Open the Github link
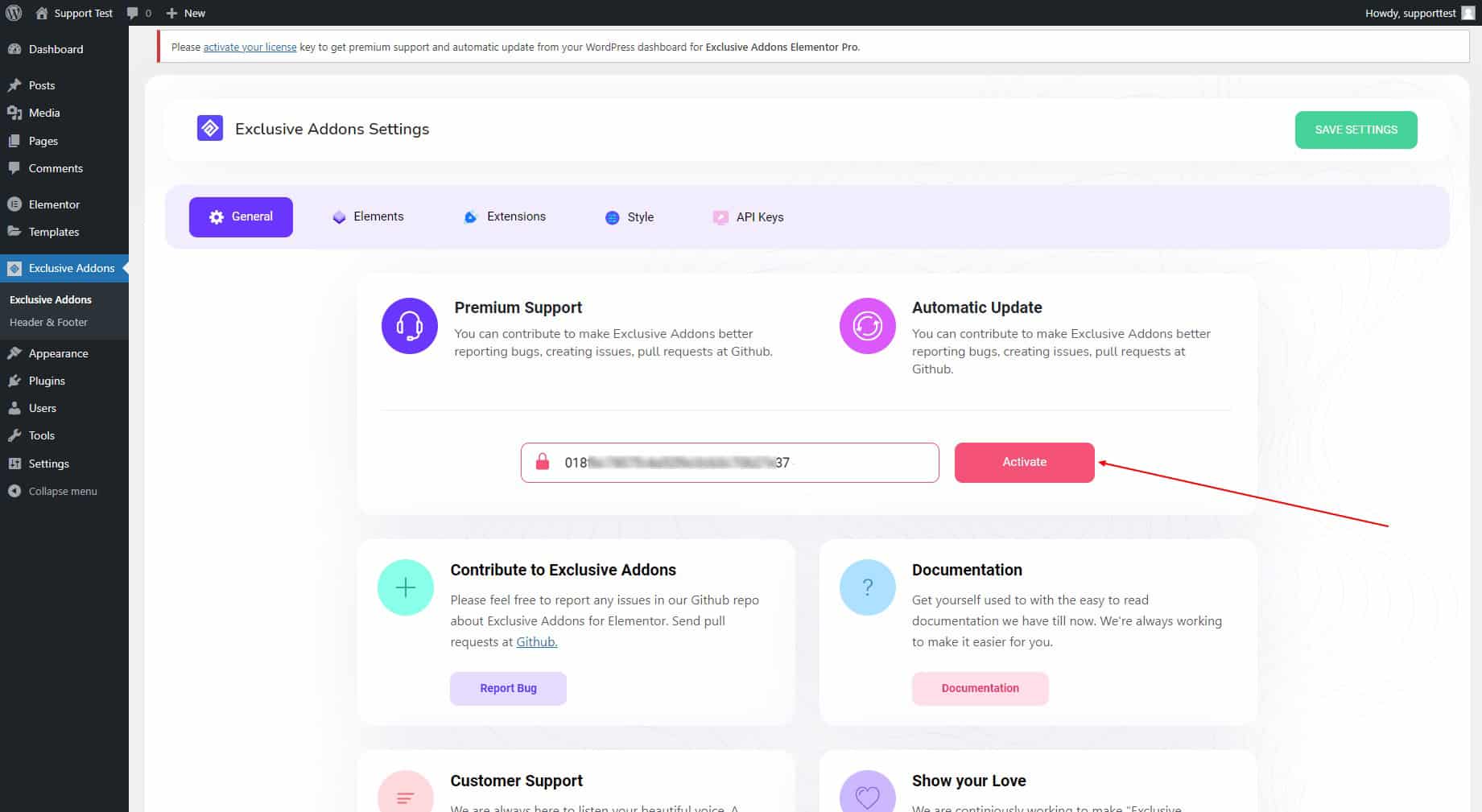This screenshot has width=1482, height=812. pyautogui.click(x=536, y=642)
